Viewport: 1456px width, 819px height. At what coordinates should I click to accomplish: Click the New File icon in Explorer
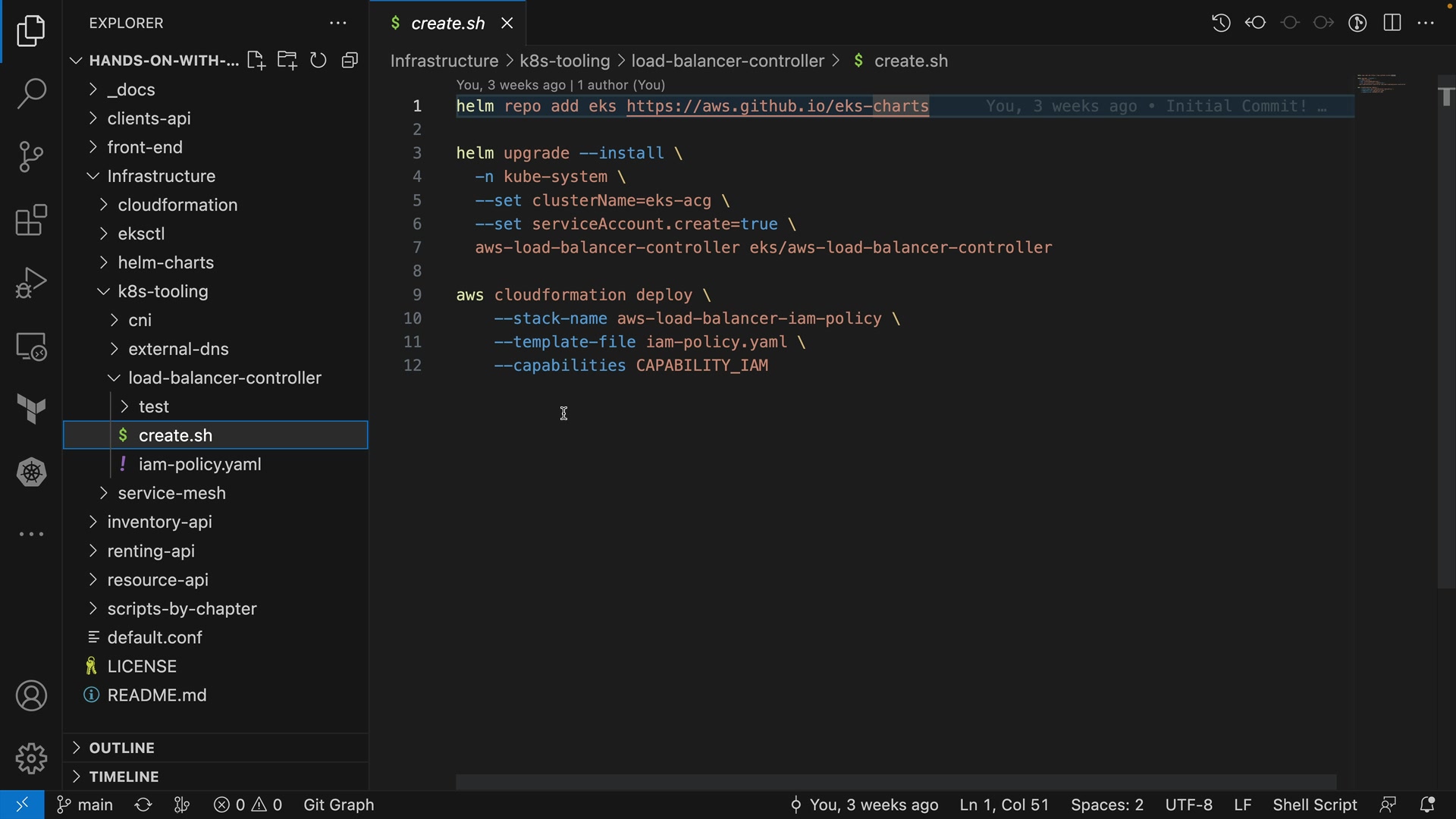tap(256, 61)
